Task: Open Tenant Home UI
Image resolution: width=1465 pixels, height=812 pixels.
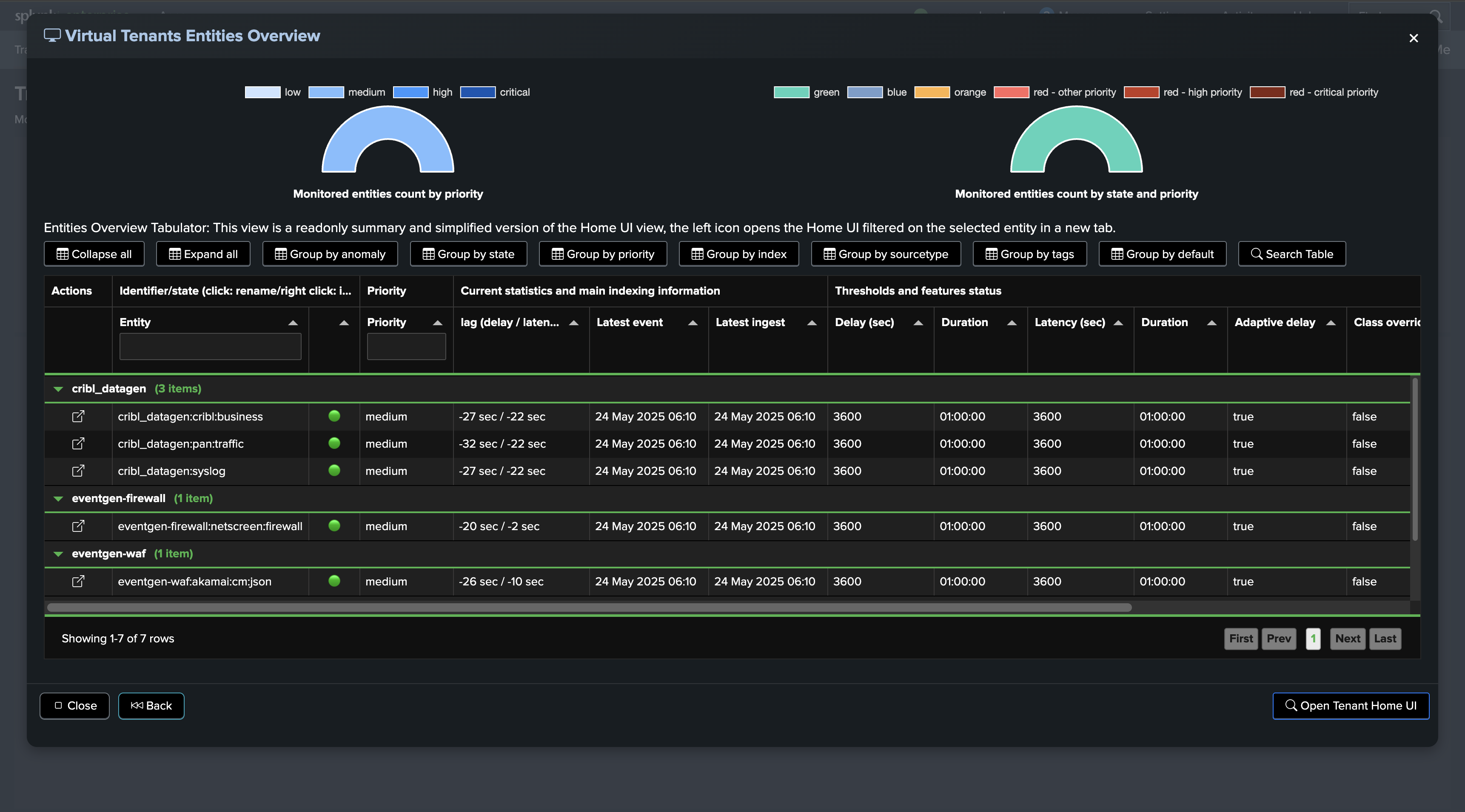Action: point(1350,706)
